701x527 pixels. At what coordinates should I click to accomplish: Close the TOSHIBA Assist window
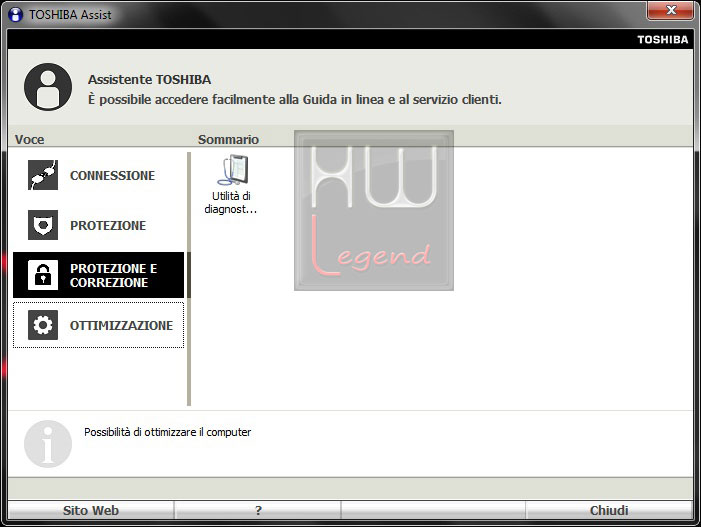click(670, 10)
